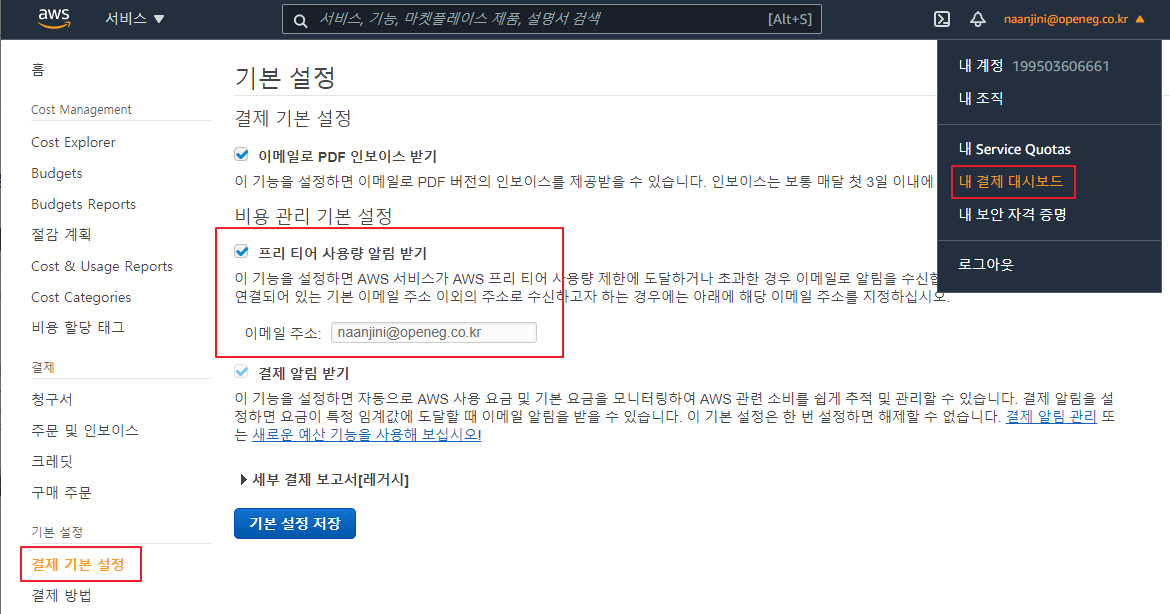Click the Cost Management sidebar header

[81, 110]
